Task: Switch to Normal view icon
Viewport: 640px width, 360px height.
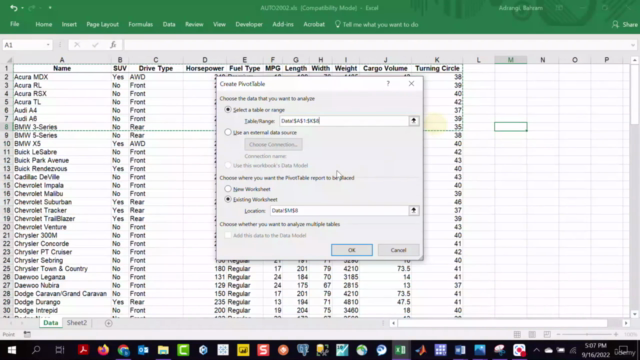Action: click(x=517, y=334)
